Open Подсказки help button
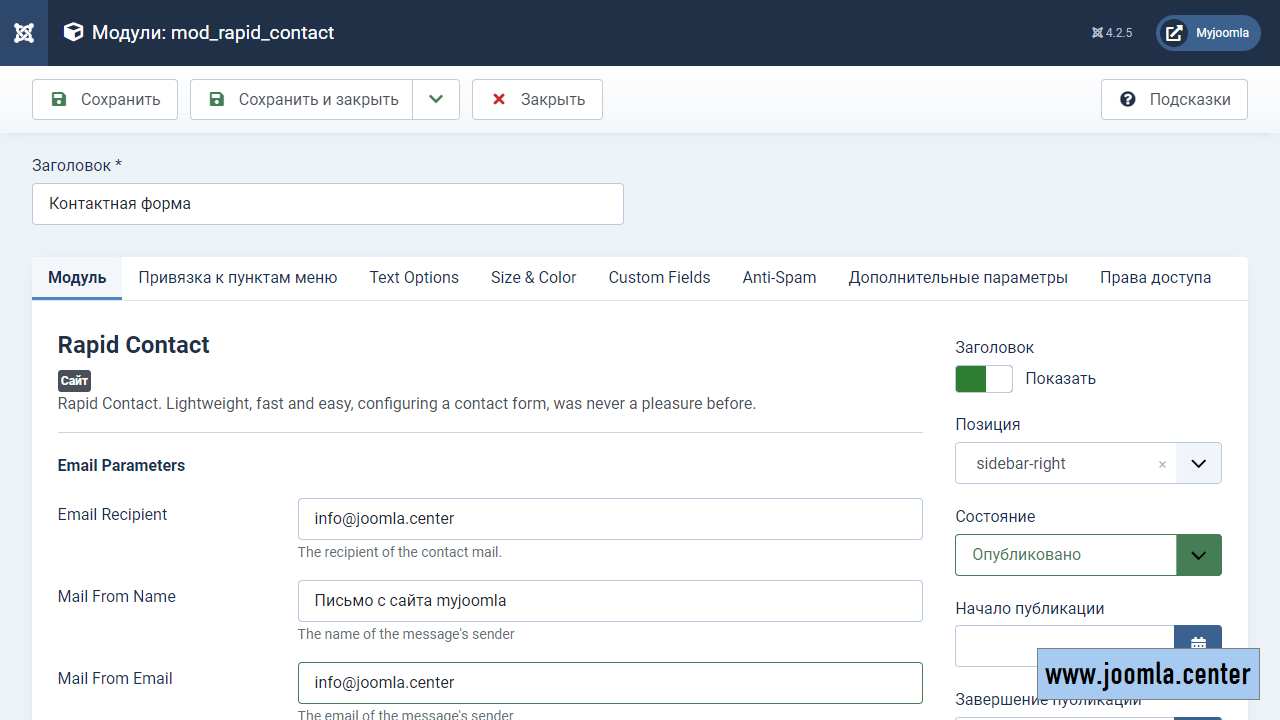Screen dimensions: 1280x720 [x=1174, y=100]
